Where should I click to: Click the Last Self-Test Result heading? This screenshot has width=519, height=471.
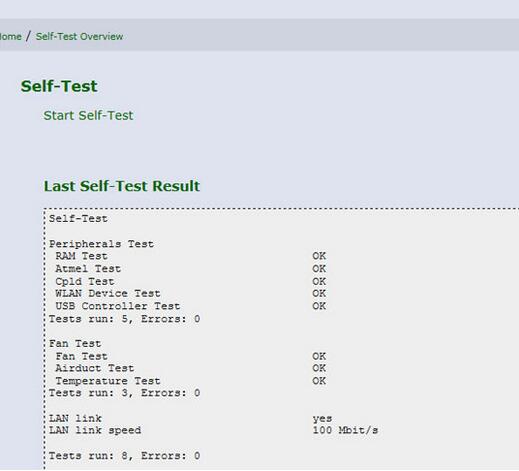(x=122, y=186)
